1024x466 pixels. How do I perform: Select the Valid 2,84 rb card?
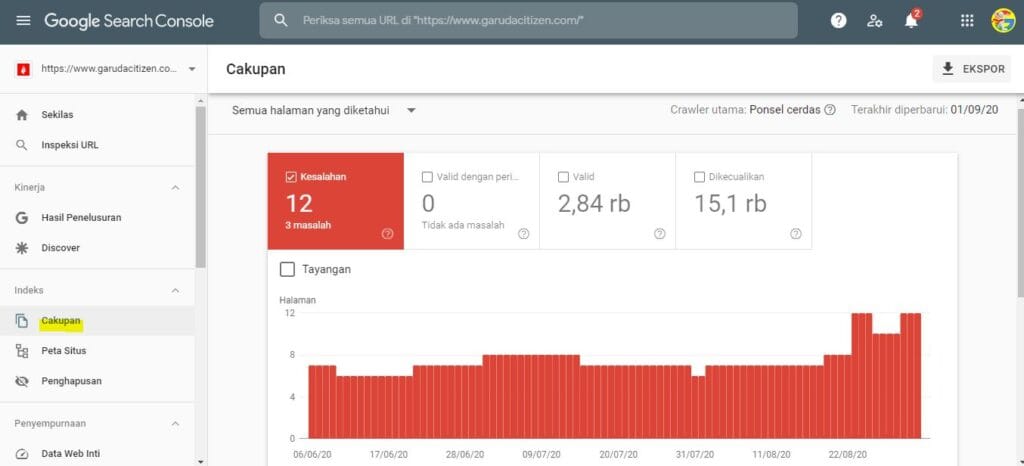pos(607,201)
